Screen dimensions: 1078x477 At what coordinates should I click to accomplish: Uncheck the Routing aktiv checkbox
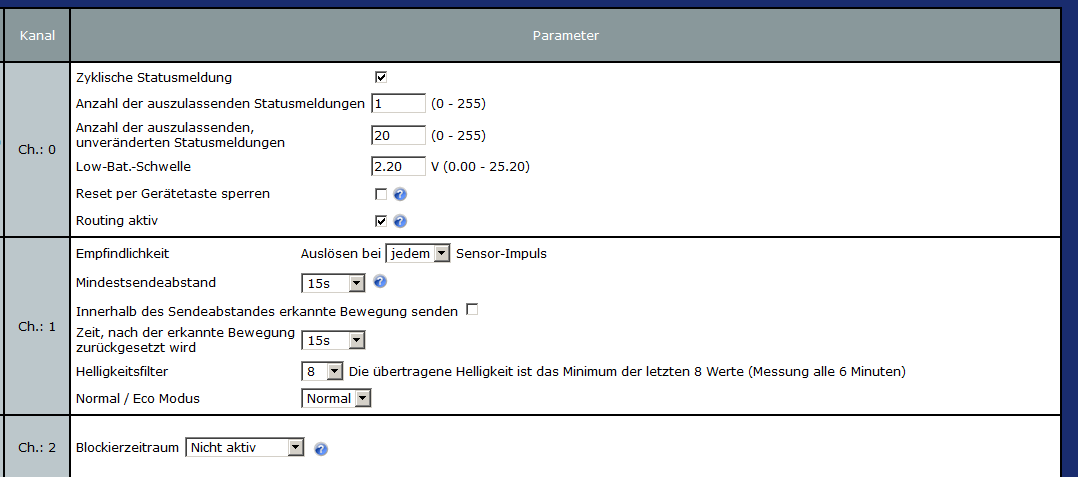tap(381, 221)
